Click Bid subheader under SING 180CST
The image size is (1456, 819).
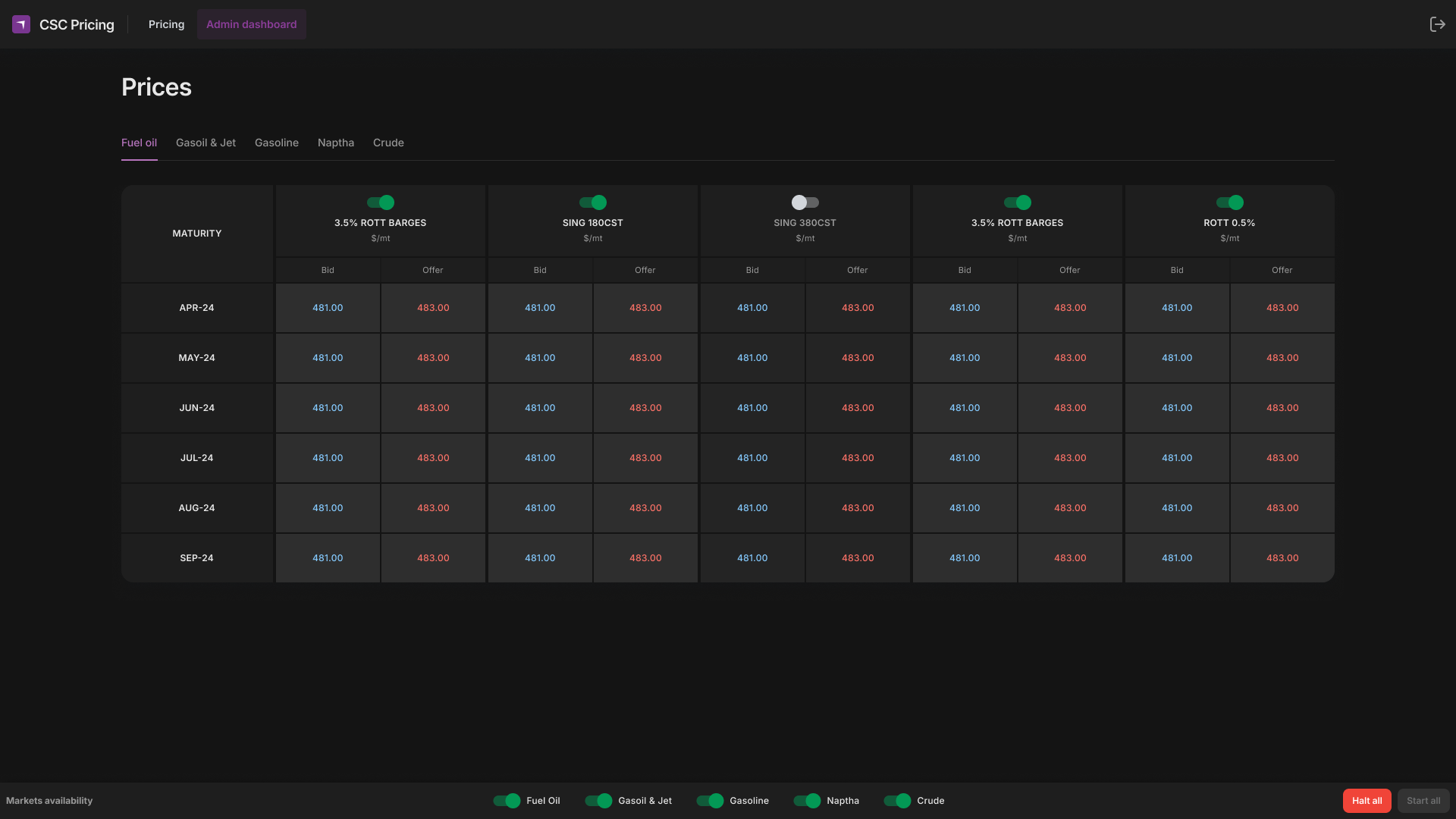click(x=540, y=270)
